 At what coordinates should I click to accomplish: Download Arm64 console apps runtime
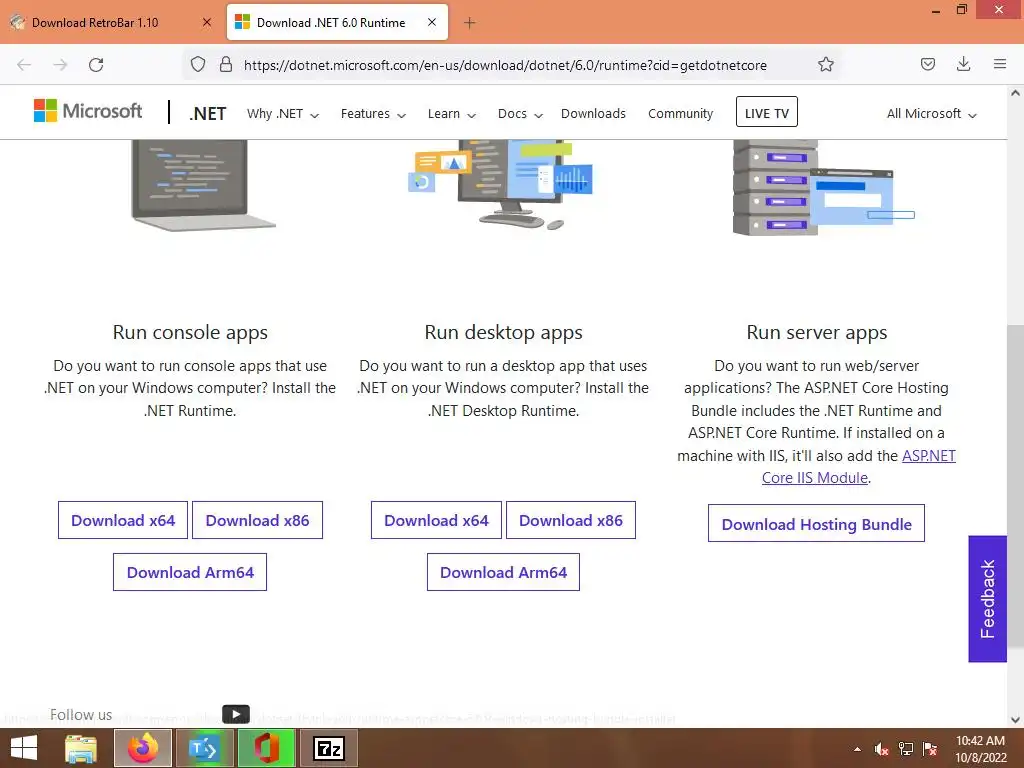pos(190,572)
